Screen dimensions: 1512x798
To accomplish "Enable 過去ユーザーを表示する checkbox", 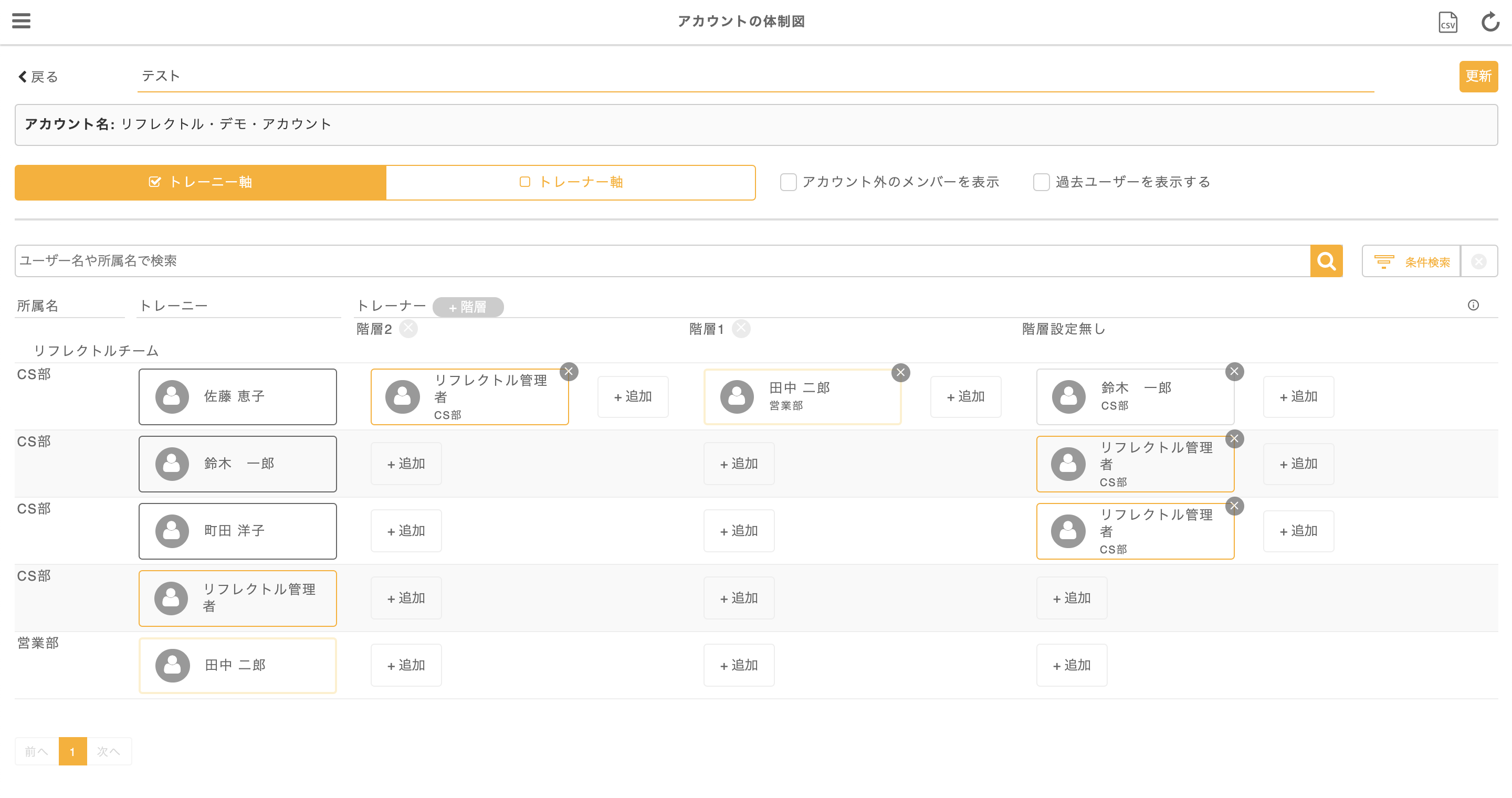I will click(1041, 183).
